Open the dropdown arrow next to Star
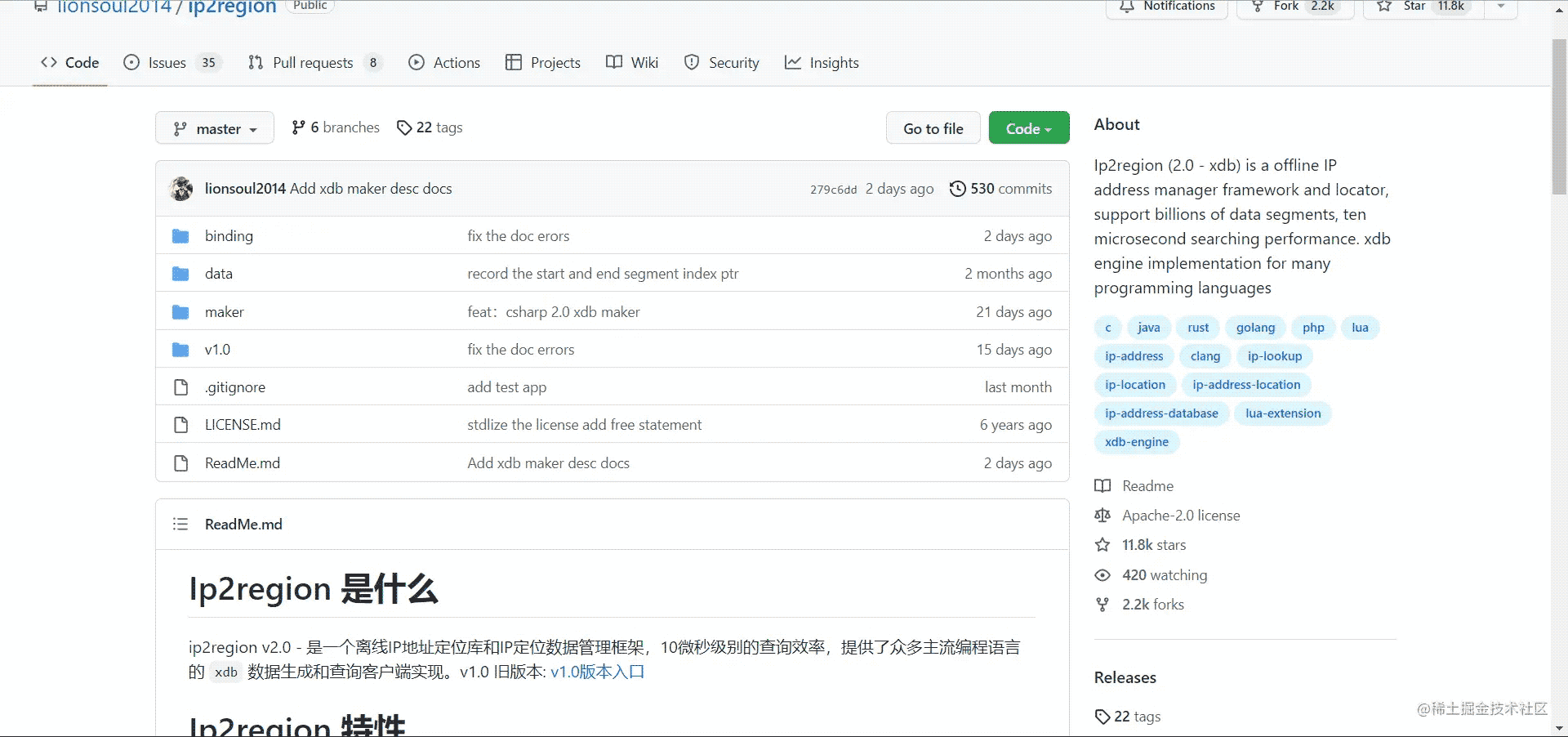 click(1500, 7)
